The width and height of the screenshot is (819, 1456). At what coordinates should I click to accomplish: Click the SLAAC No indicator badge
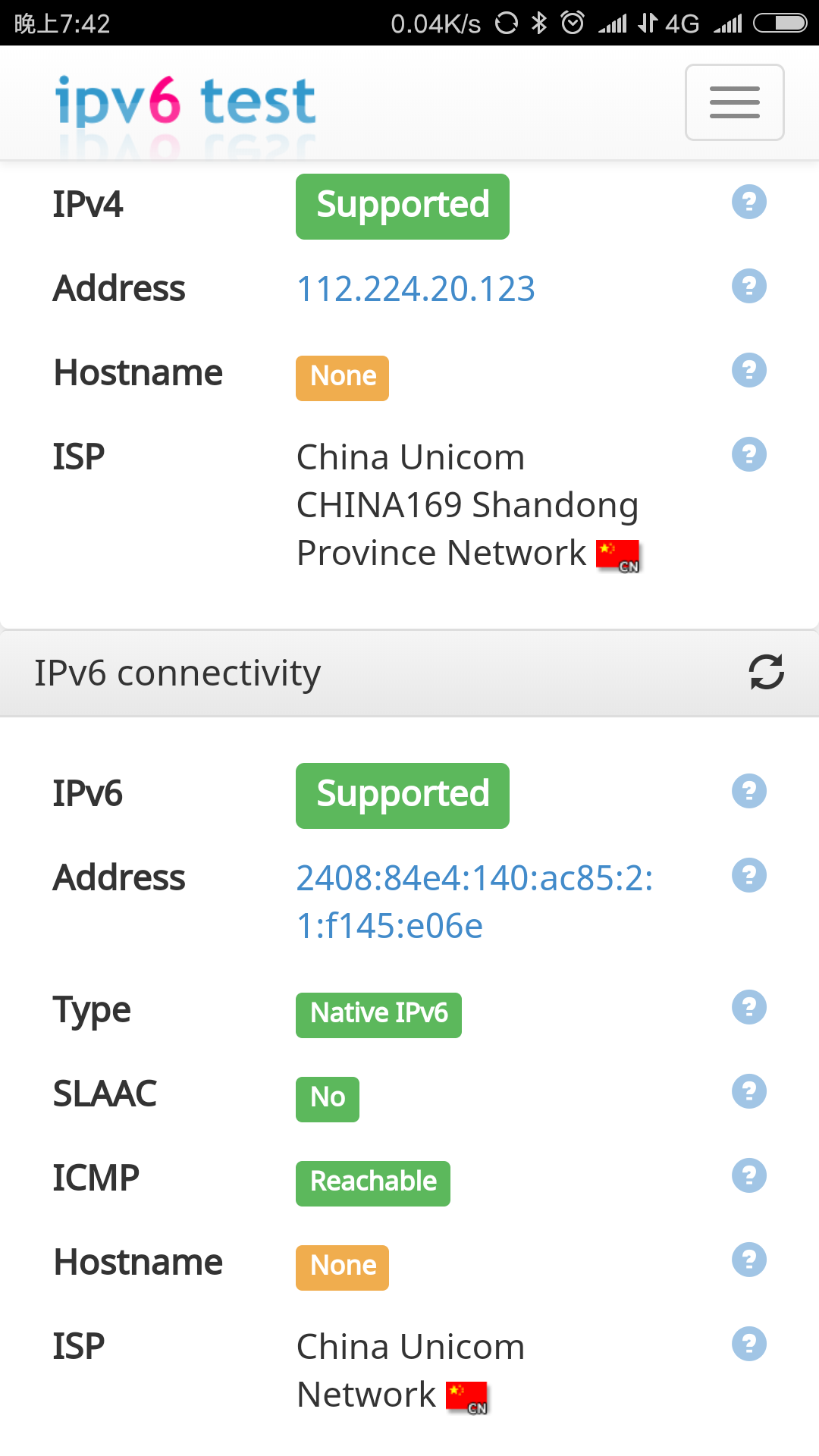pyautogui.click(x=327, y=1098)
